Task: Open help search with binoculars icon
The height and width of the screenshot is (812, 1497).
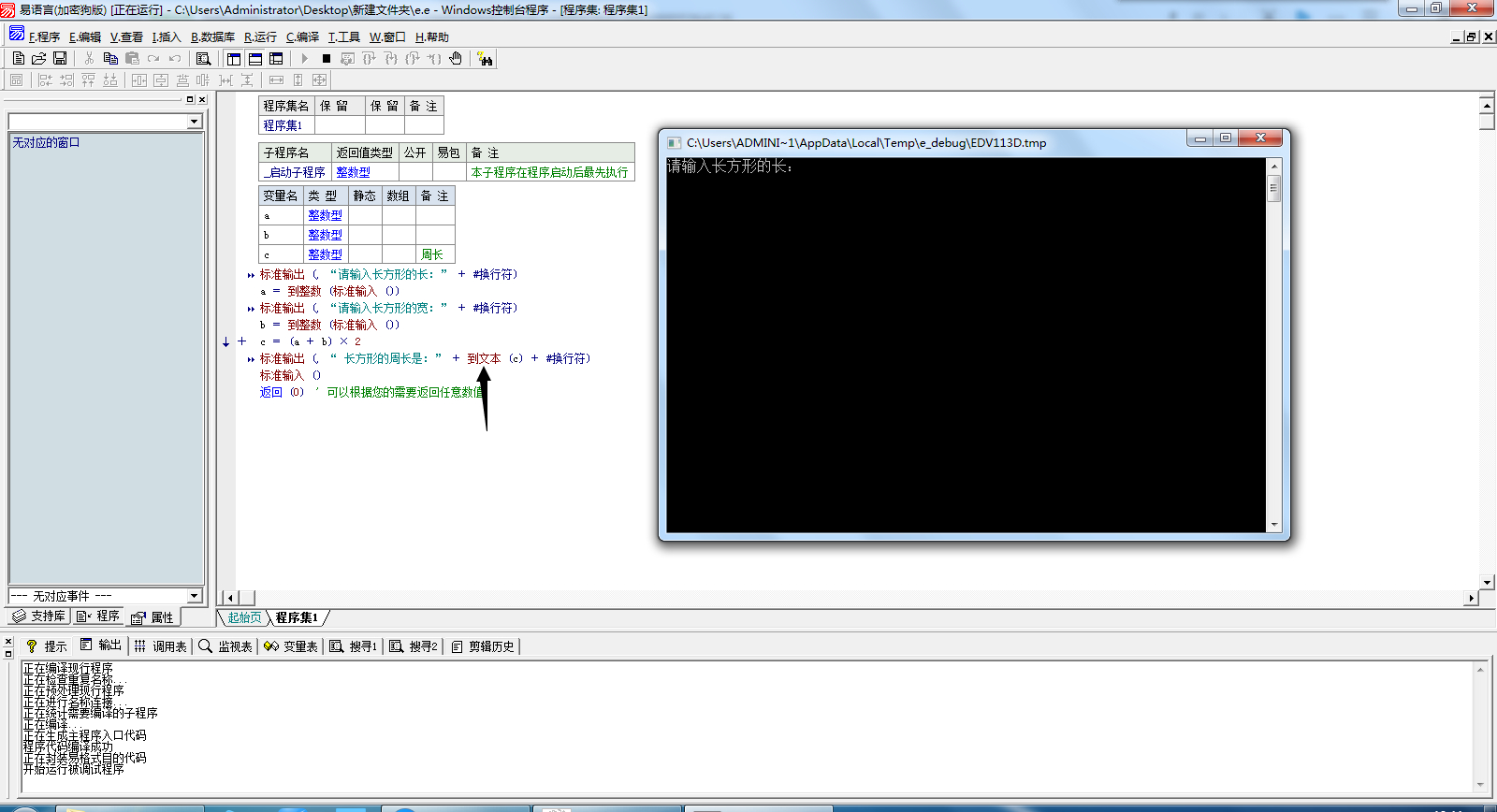Action: point(485,59)
